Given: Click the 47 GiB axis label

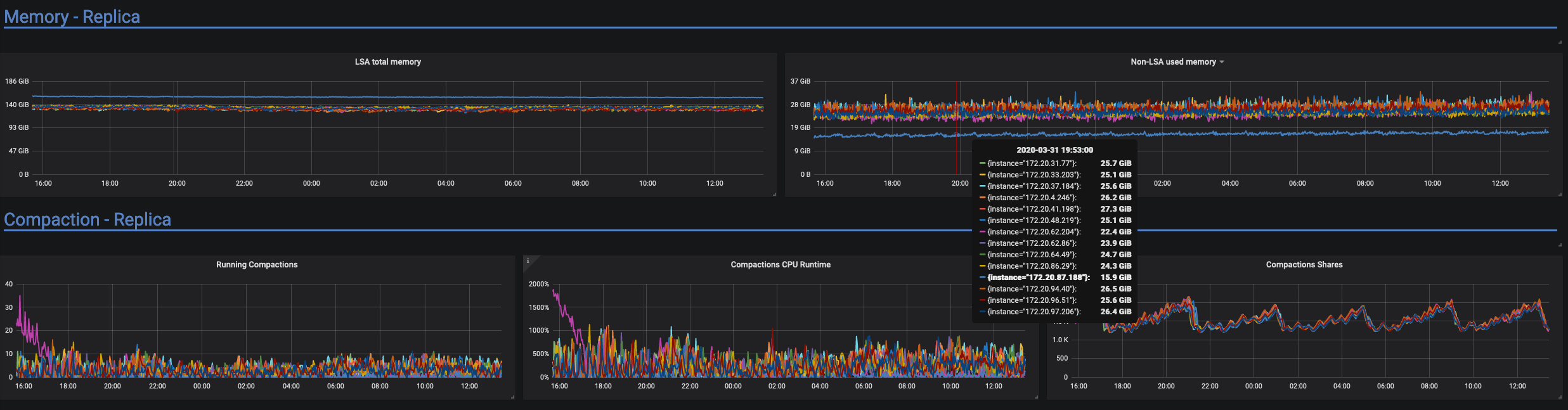Looking at the screenshot, I should [19, 151].
